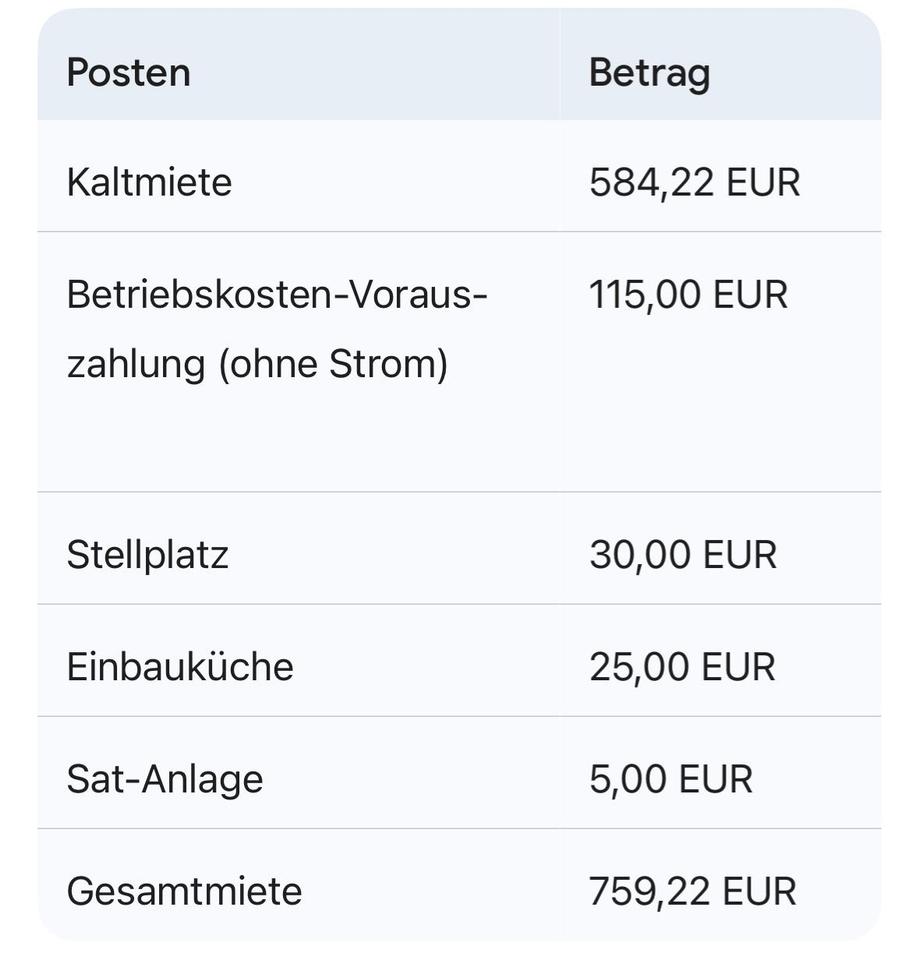This screenshot has width=919, height=960.
Task: Click the 584,22 EUR amount
Action: [694, 182]
